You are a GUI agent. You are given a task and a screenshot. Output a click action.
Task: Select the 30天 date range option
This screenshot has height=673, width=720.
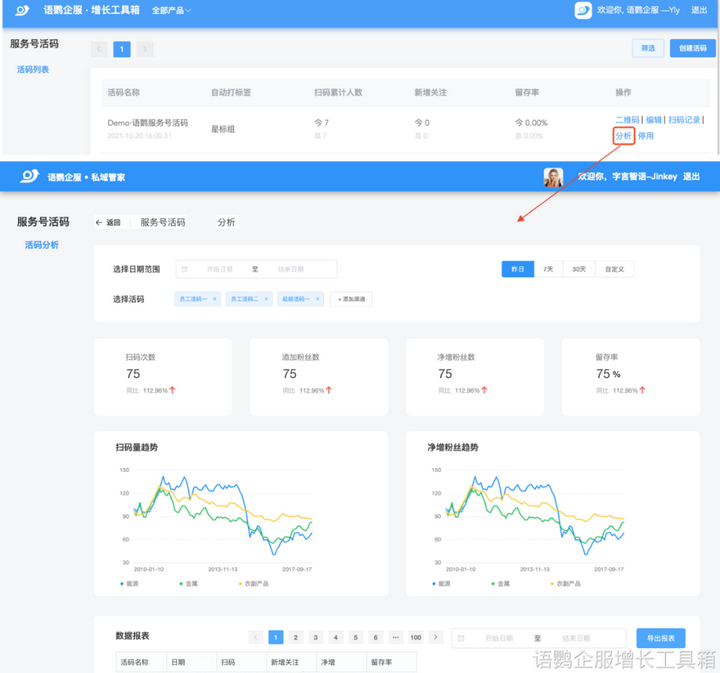pyautogui.click(x=579, y=269)
